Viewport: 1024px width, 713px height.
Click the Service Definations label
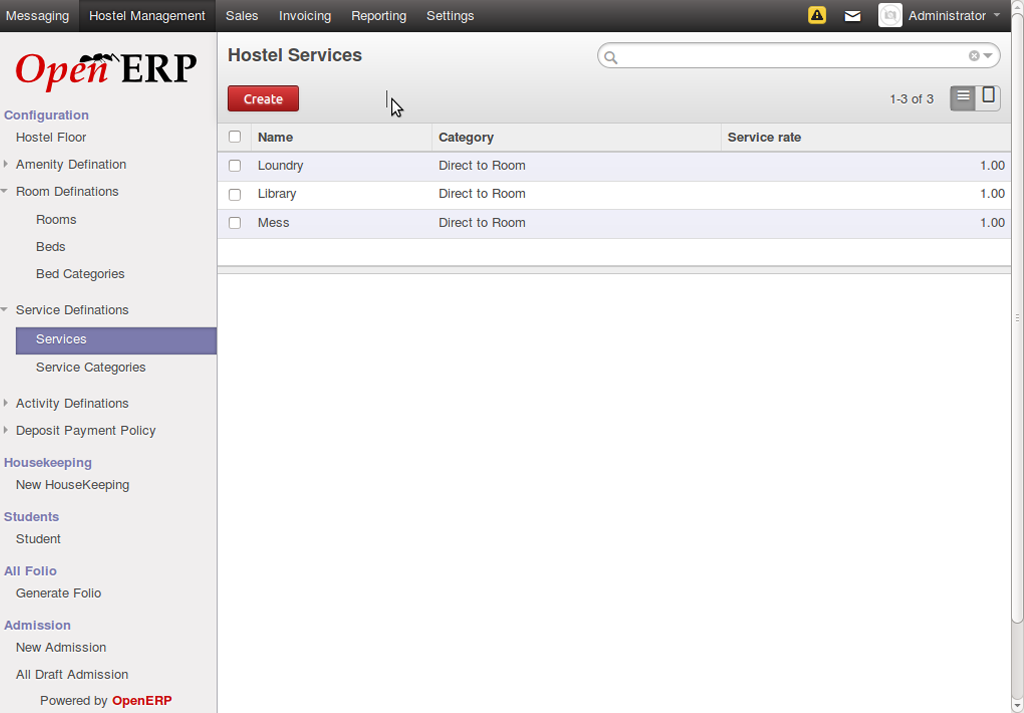click(x=72, y=309)
